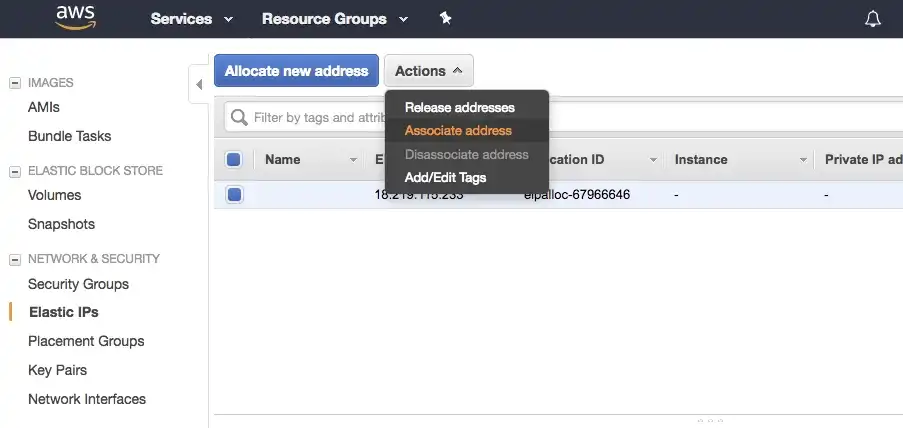Screen dimensions: 903x428
Task: Choose Release addresses menu option
Action: (459, 108)
